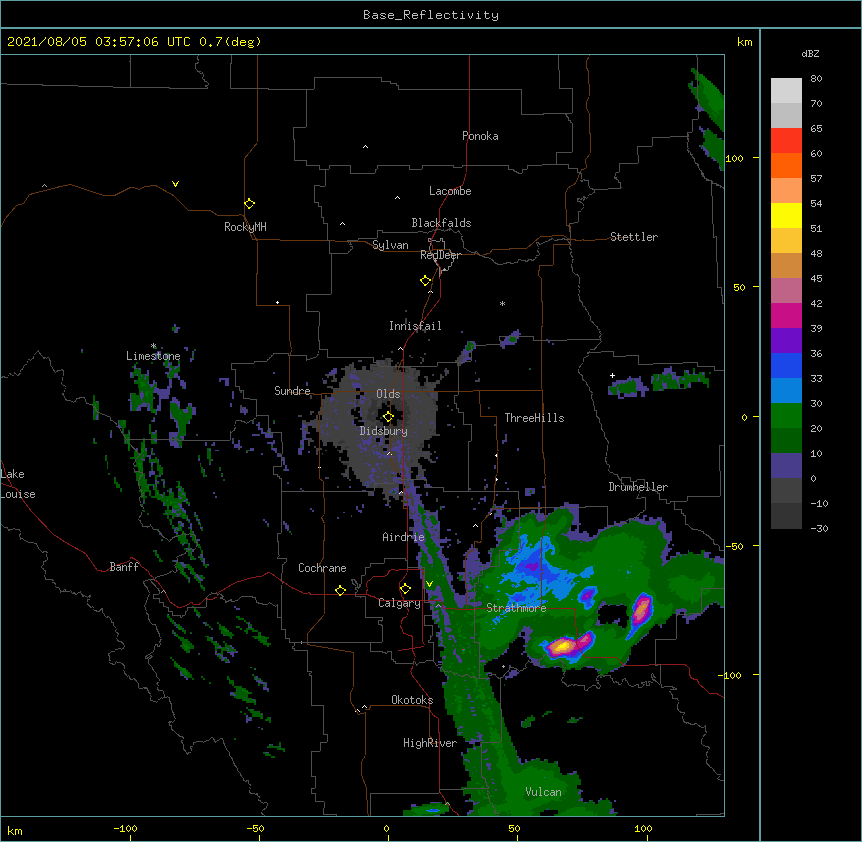Click the RockyMH label
Viewport: 862px width, 842px height.
tap(245, 227)
